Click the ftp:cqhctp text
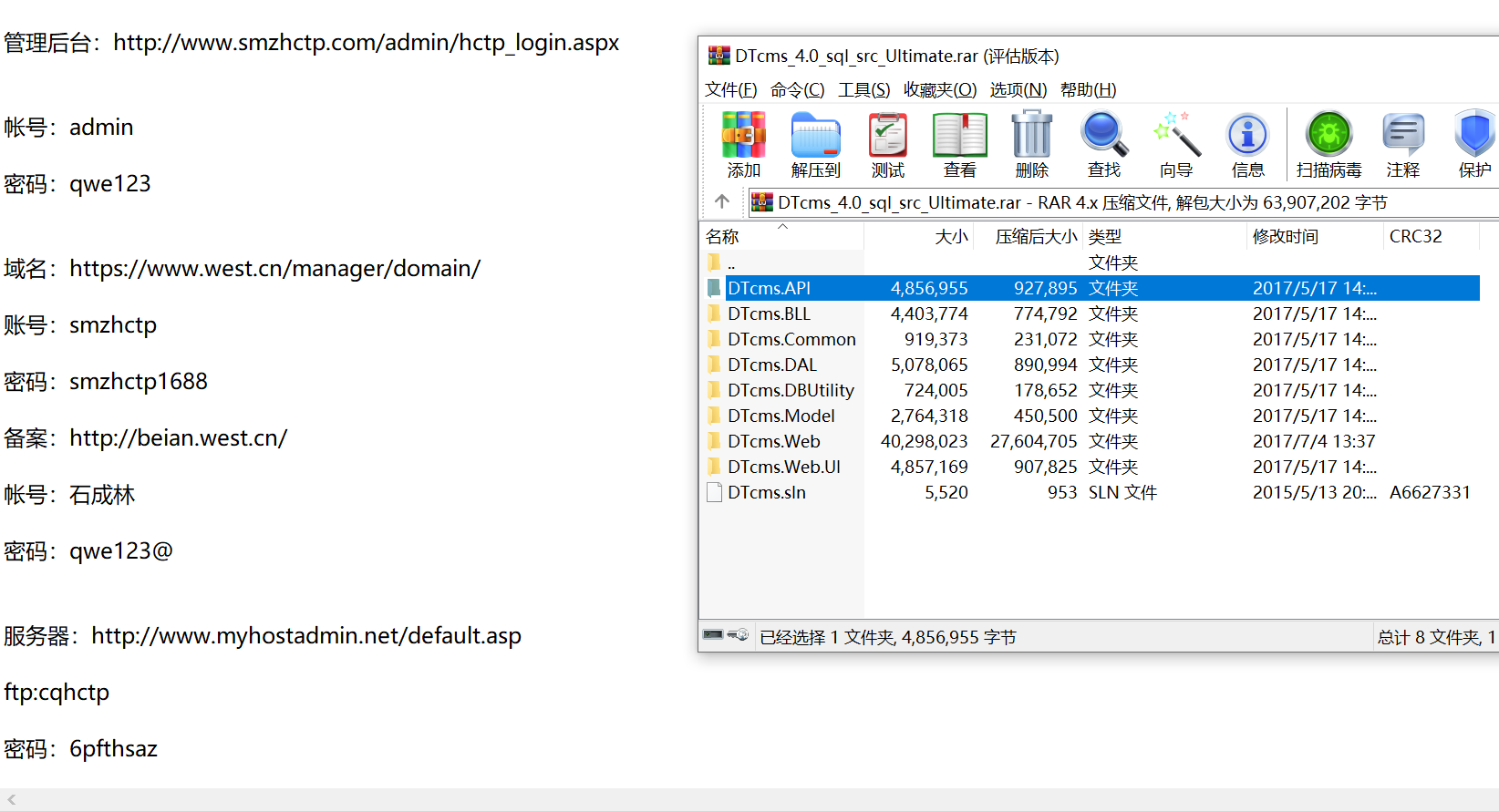 click(57, 693)
